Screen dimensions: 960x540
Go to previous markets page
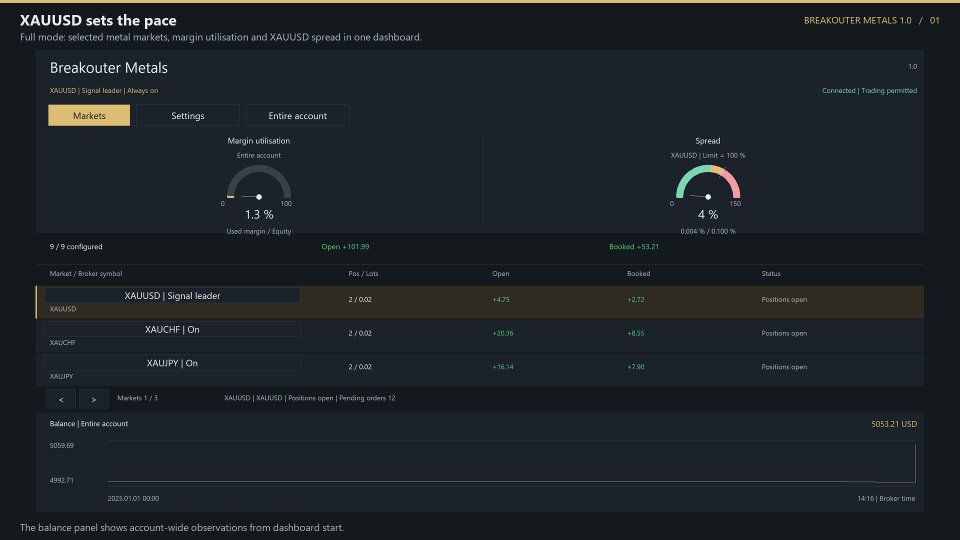pyautogui.click(x=61, y=399)
